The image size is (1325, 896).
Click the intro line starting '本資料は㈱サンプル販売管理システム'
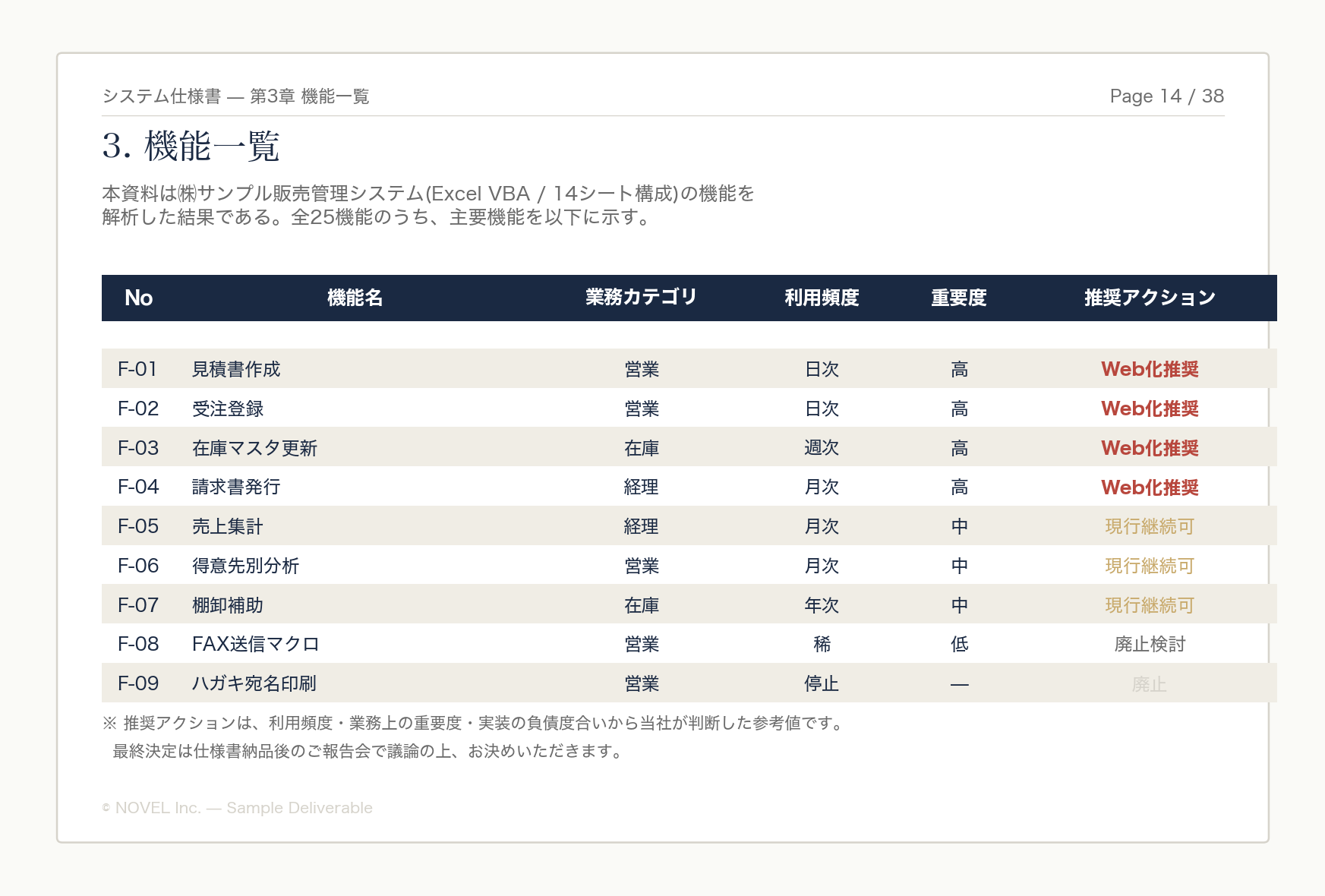[x=428, y=194]
